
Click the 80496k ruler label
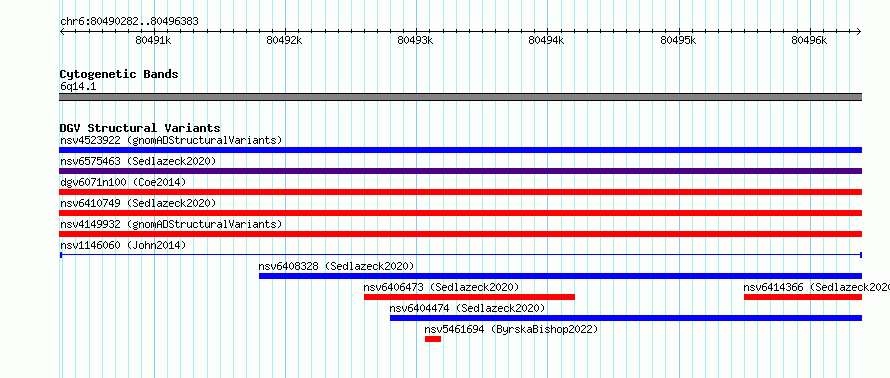pos(809,40)
